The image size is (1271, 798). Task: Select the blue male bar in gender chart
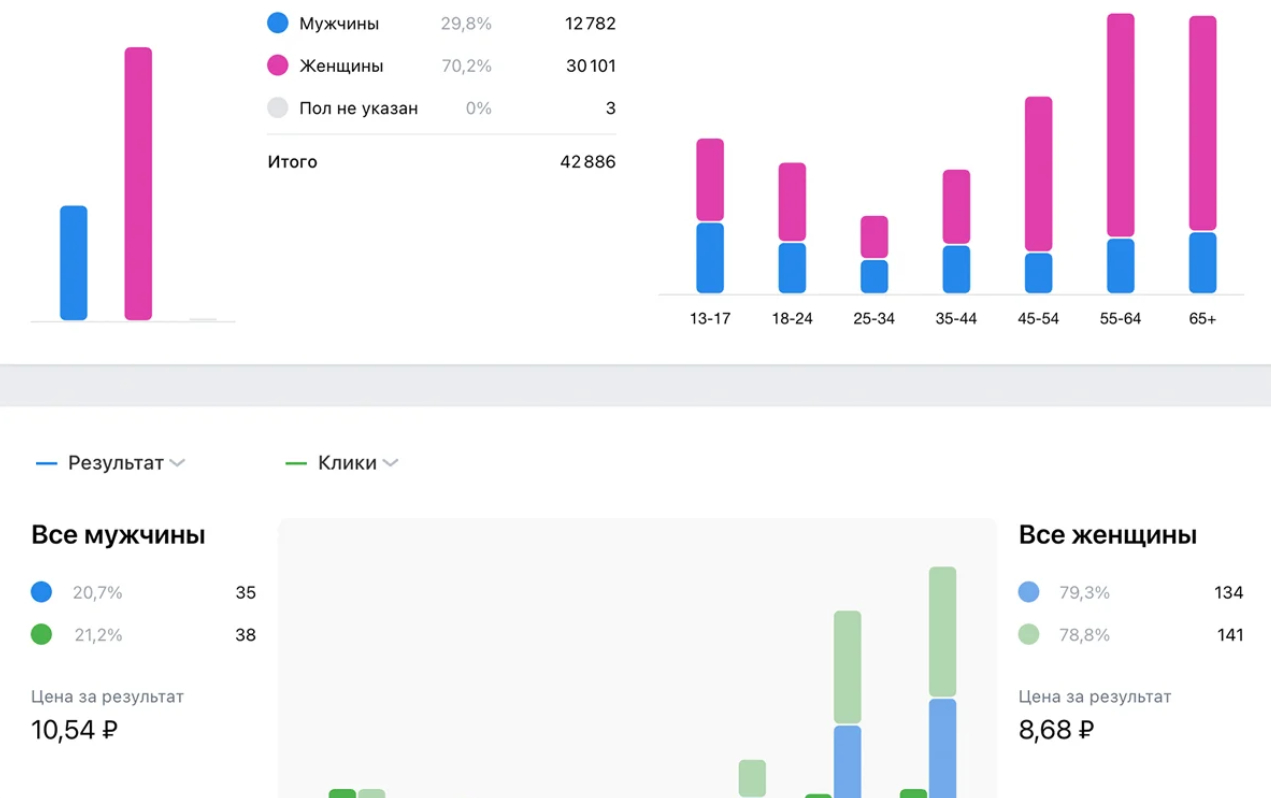(74, 263)
